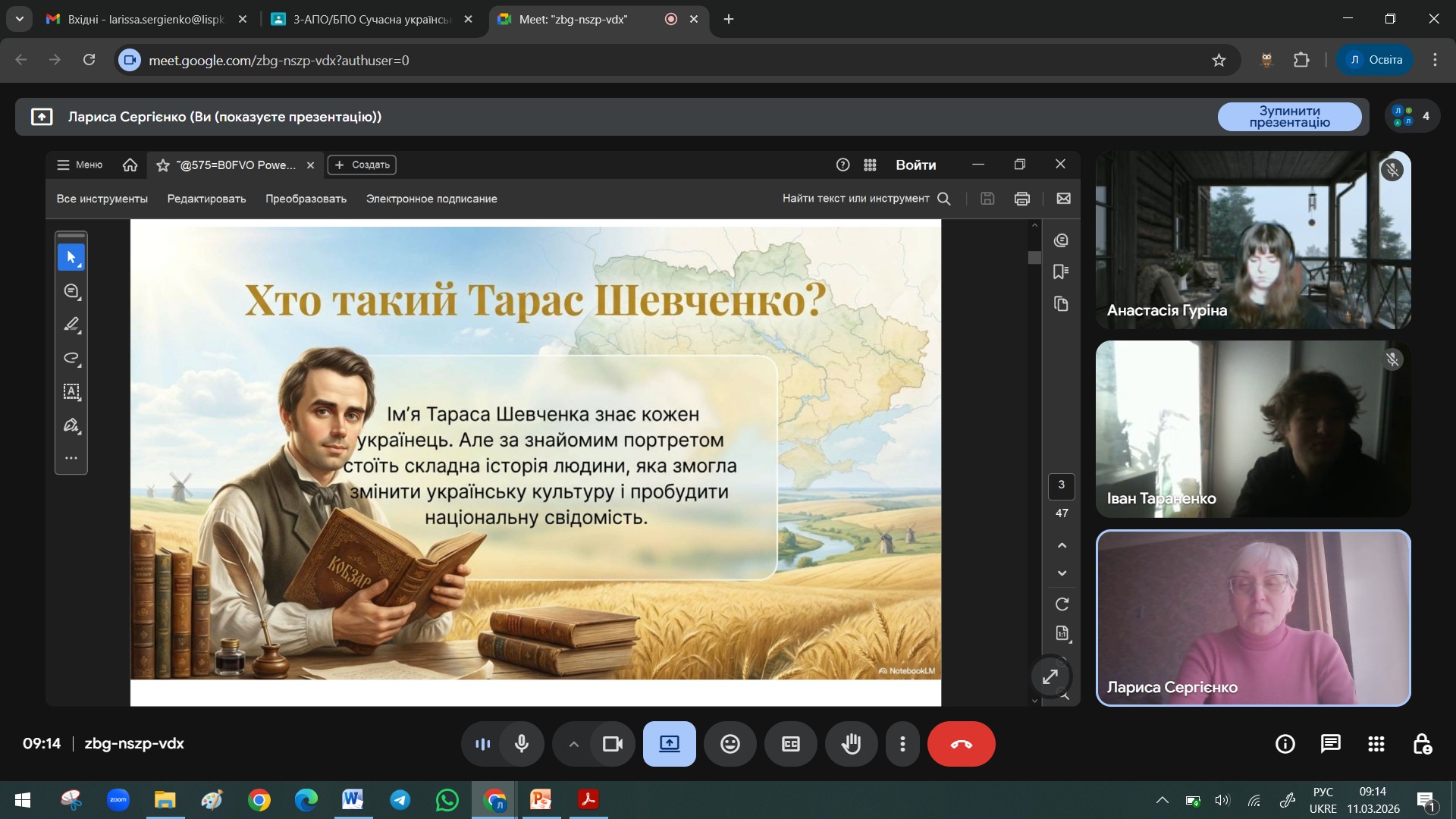Click the leave call button
This screenshot has width=1456, height=819.
[961, 744]
